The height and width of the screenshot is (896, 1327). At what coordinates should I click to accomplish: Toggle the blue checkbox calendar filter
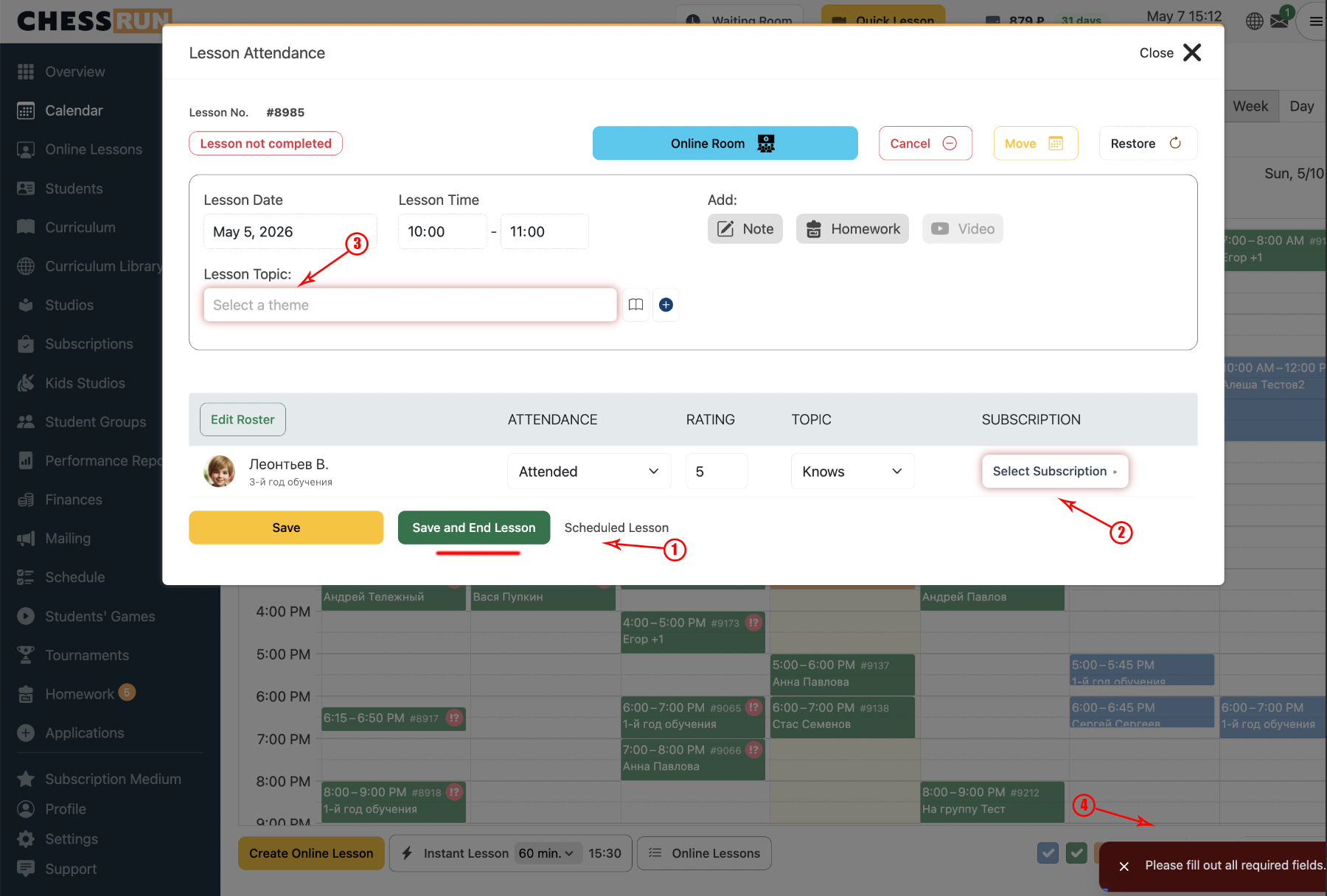point(1048,853)
